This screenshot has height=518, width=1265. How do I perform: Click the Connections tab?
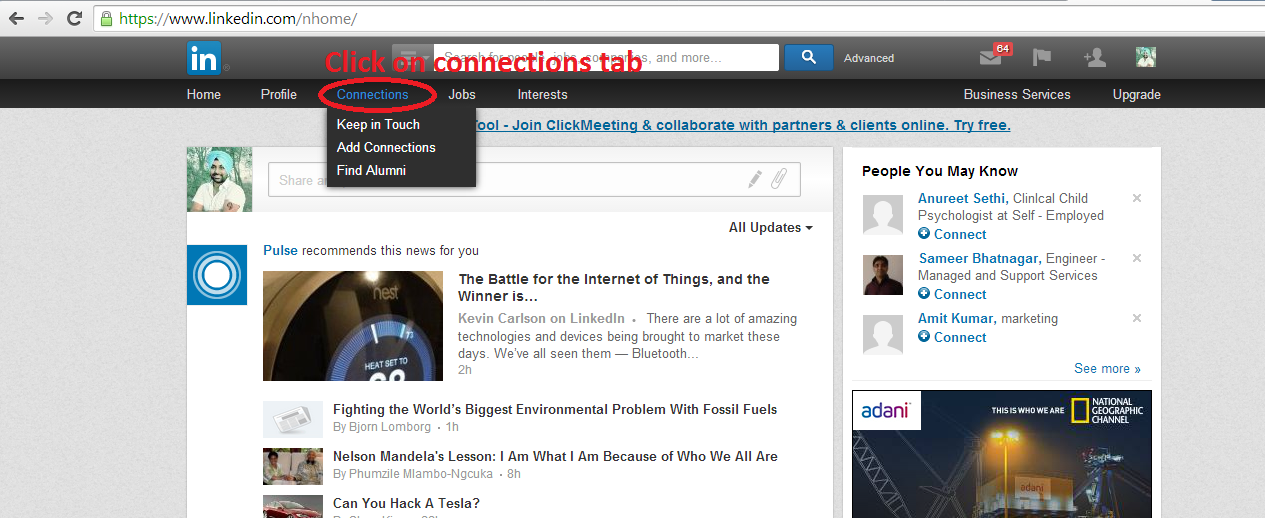(373, 94)
